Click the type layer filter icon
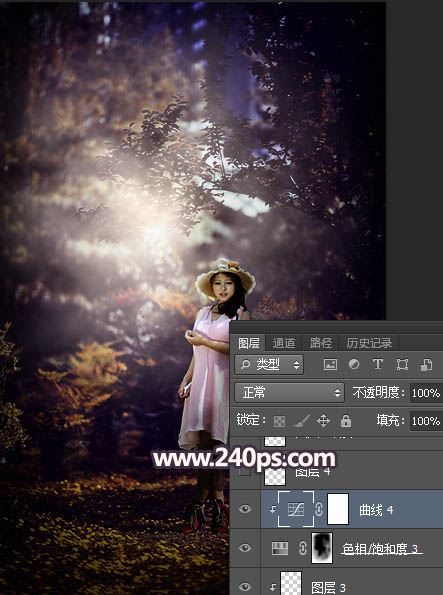This screenshot has width=443, height=595. pyautogui.click(x=378, y=365)
